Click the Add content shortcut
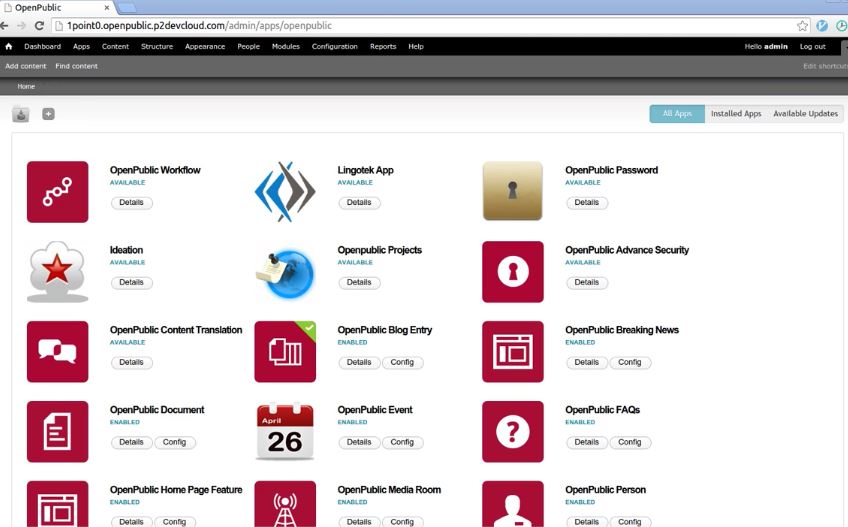 click(x=25, y=66)
